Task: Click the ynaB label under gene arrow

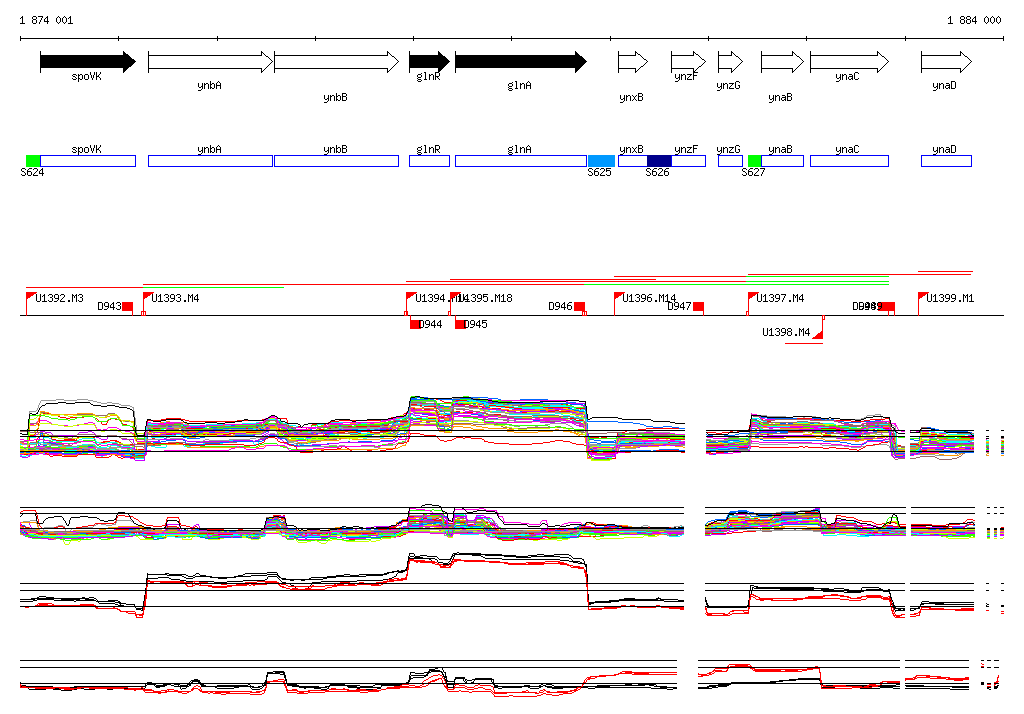Action: coord(780,97)
